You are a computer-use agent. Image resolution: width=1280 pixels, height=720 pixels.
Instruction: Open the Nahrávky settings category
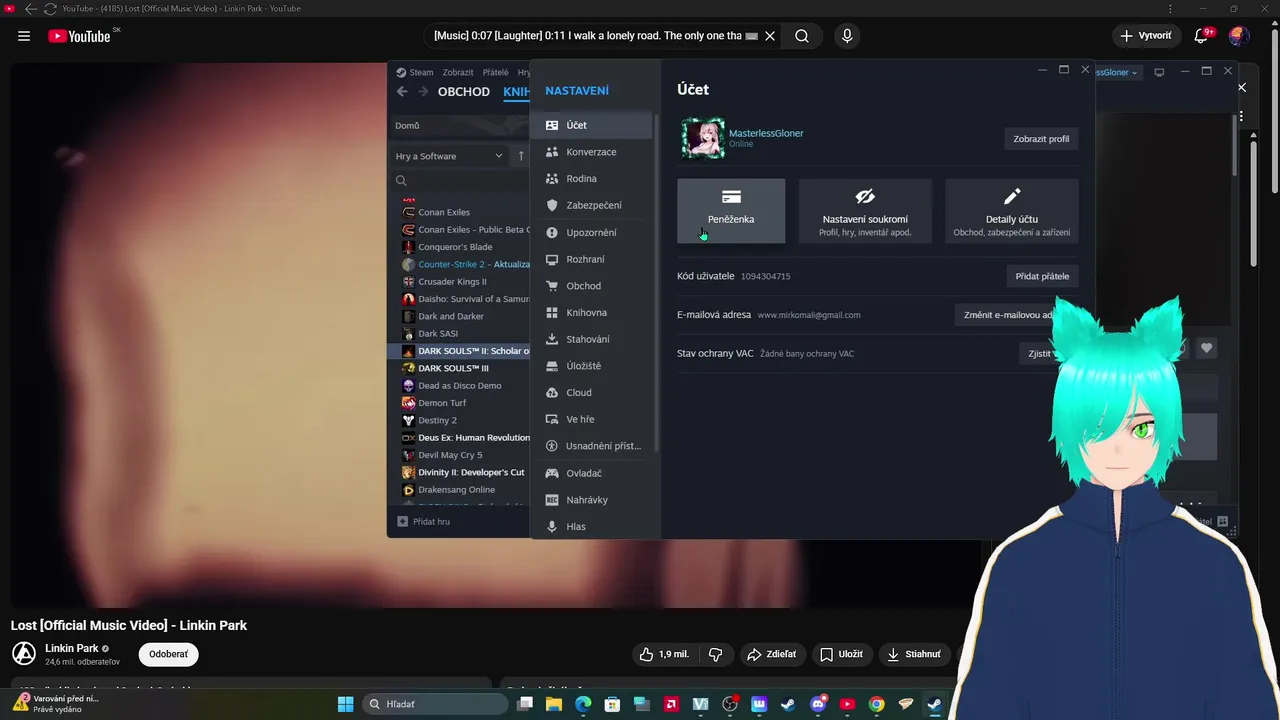[x=593, y=500]
